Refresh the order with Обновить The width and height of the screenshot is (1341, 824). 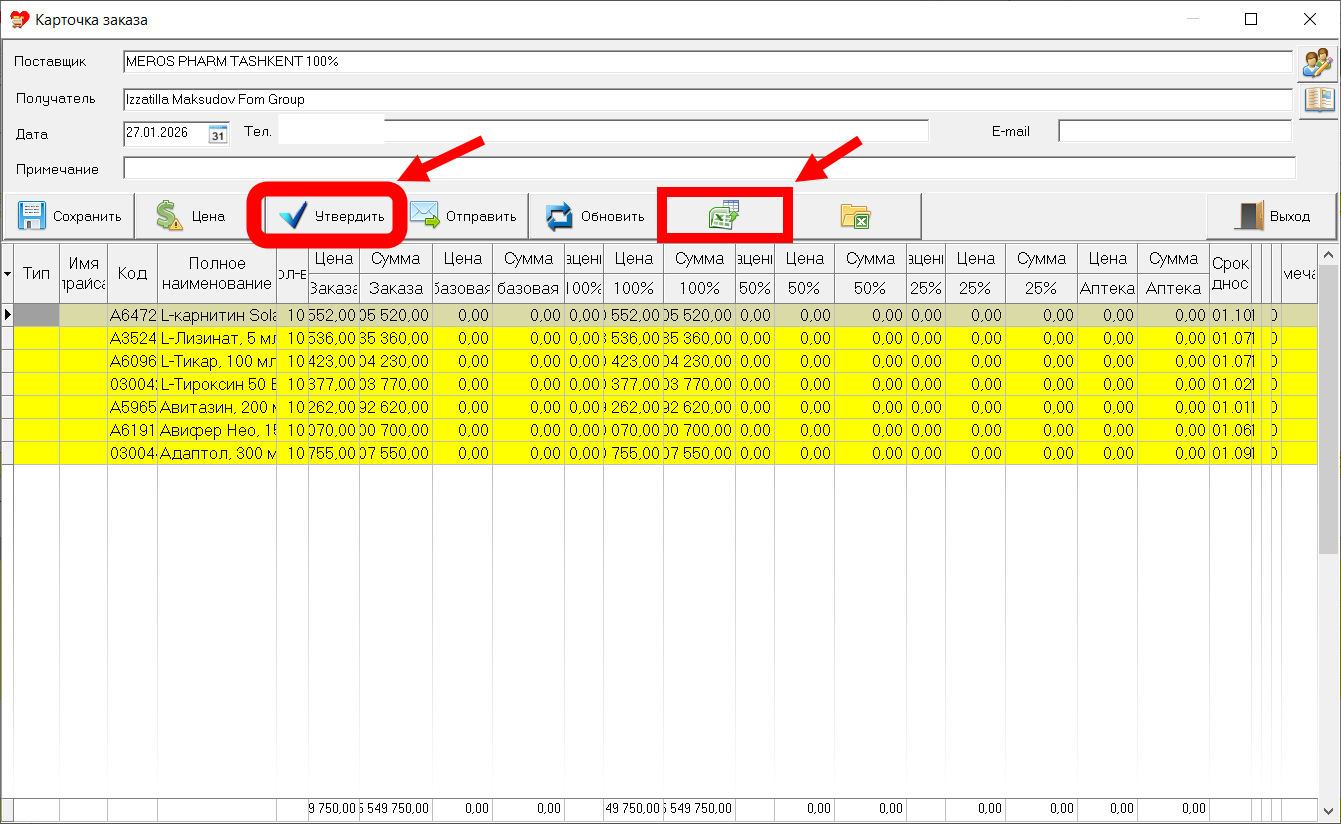point(594,216)
